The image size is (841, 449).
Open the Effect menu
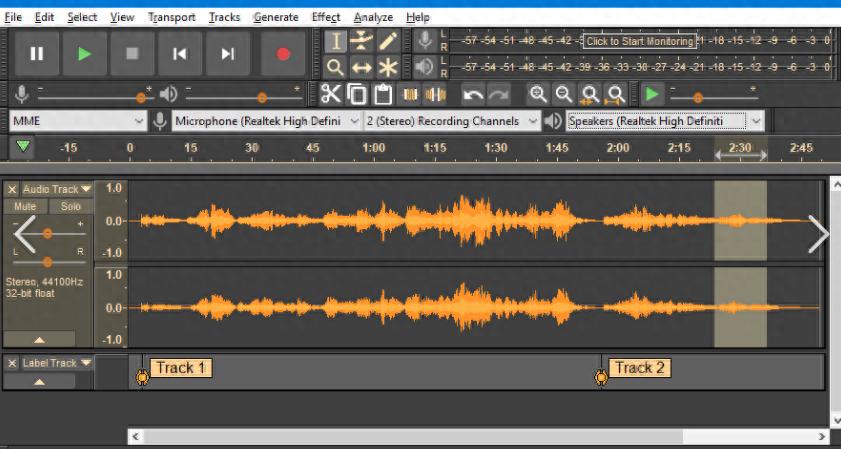click(325, 17)
